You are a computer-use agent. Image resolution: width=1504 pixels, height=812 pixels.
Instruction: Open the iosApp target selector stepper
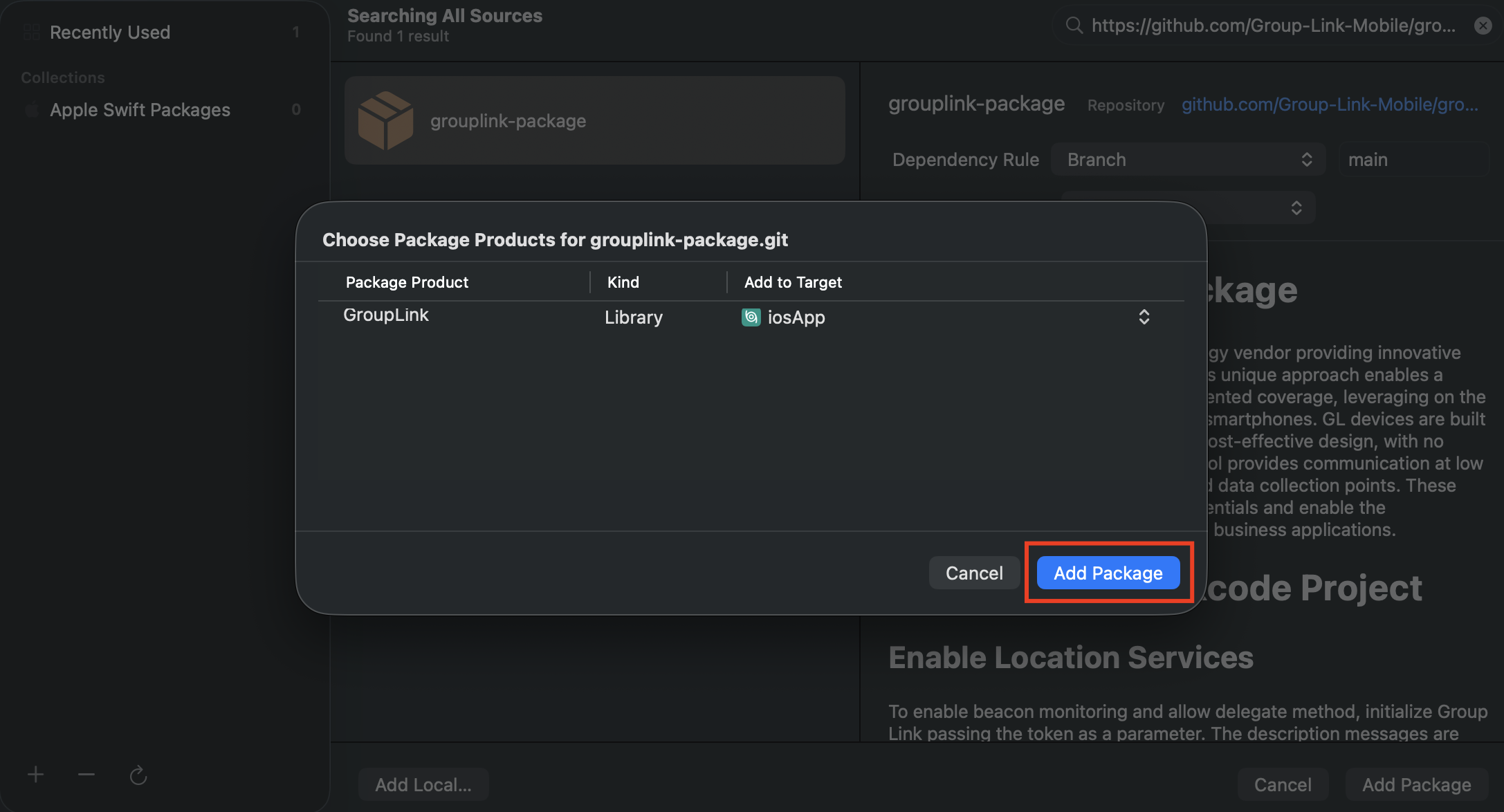(1144, 317)
